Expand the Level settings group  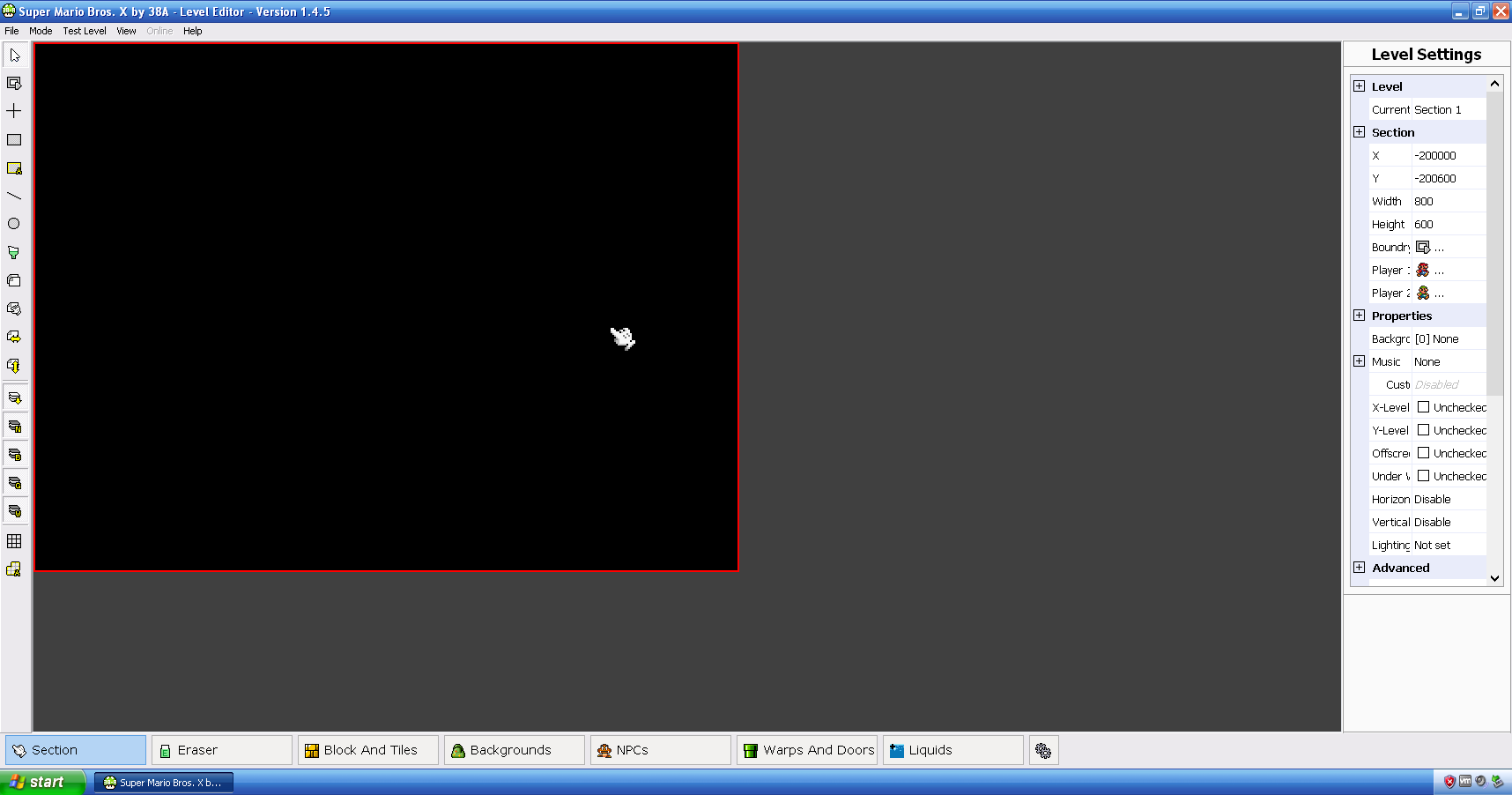1359,85
